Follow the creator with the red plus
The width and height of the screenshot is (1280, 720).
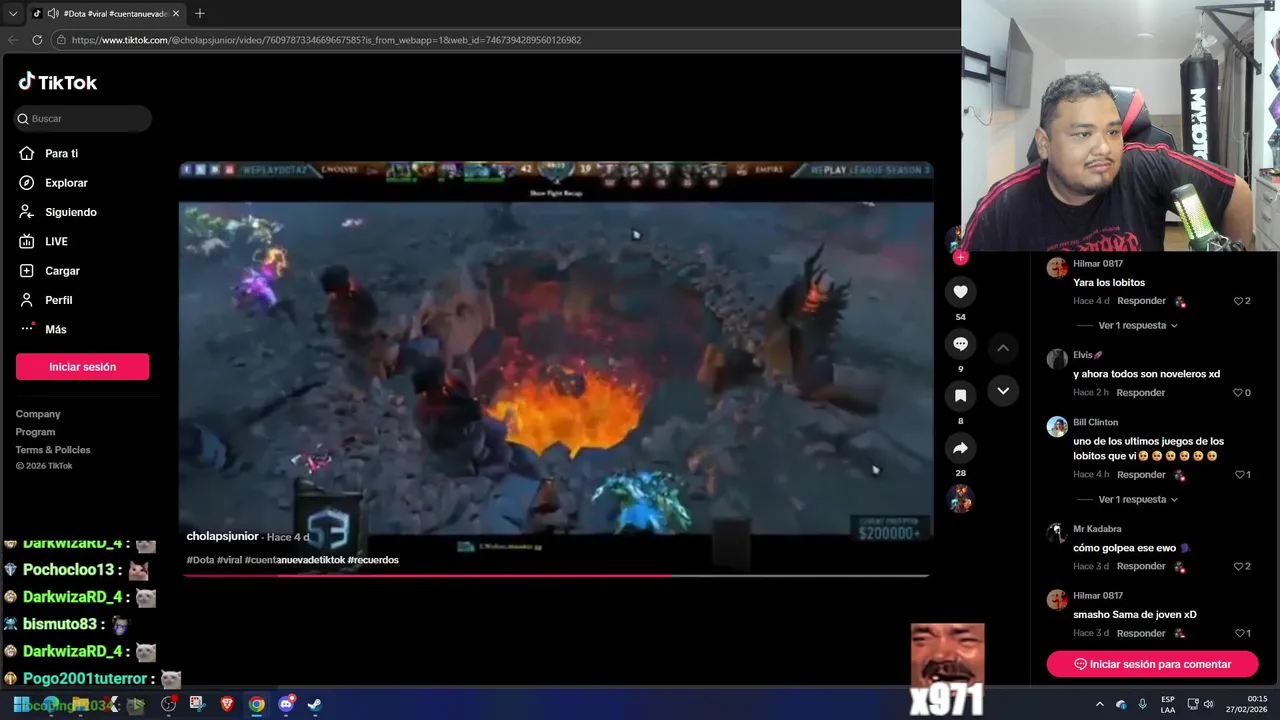(x=960, y=257)
